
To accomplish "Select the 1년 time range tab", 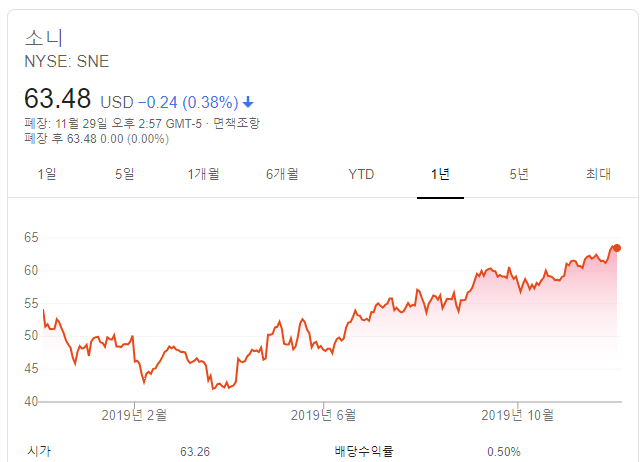I will click(440, 174).
